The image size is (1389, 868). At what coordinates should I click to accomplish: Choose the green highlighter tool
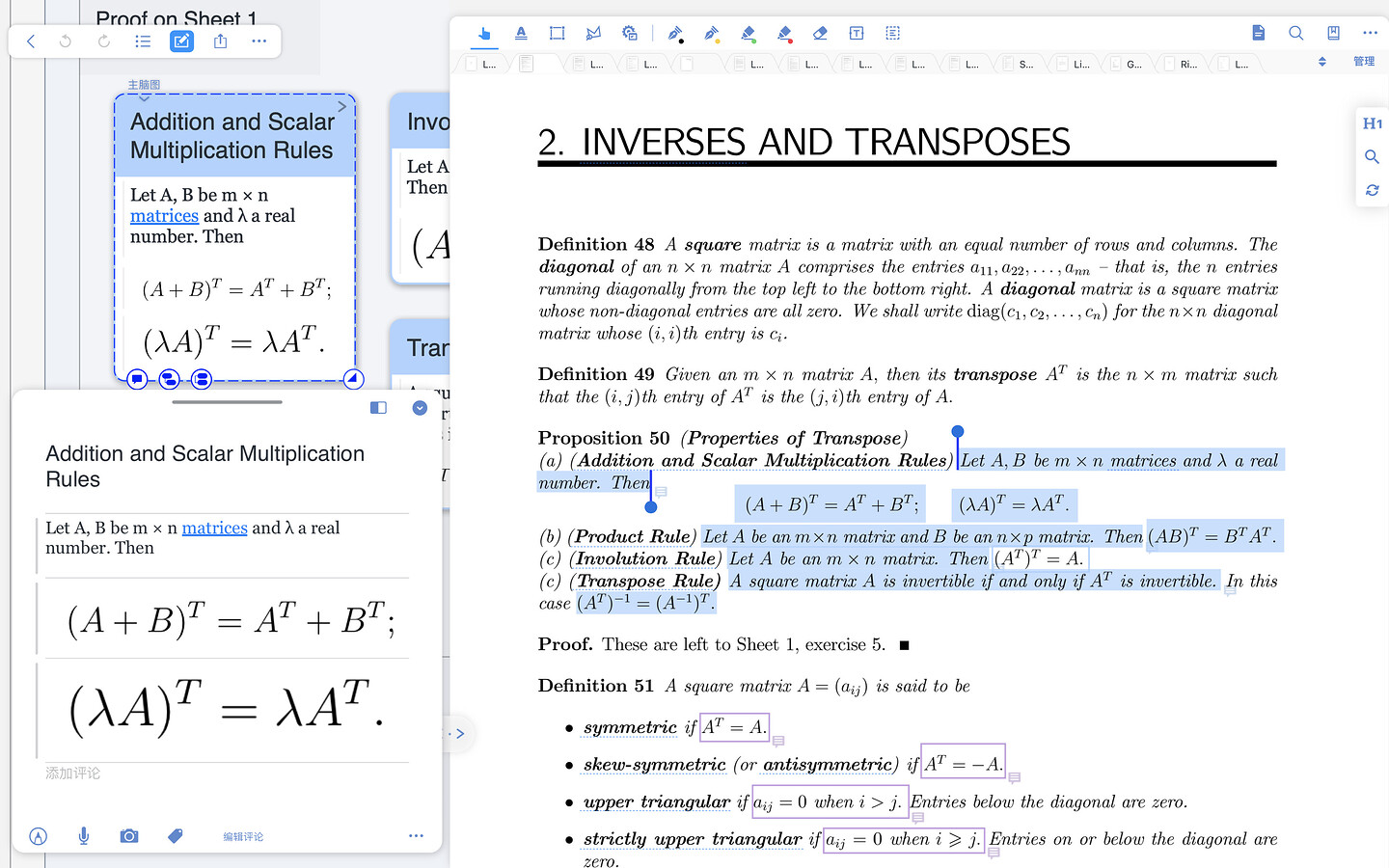pos(749,34)
